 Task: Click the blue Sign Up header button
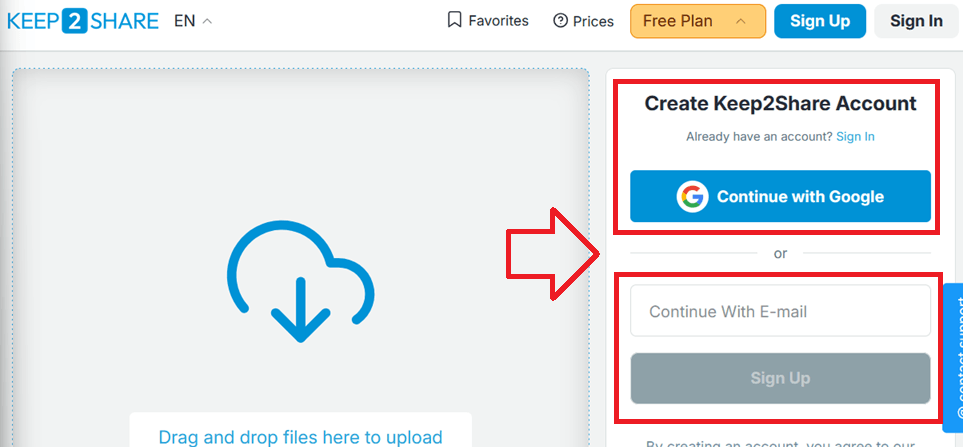point(820,21)
